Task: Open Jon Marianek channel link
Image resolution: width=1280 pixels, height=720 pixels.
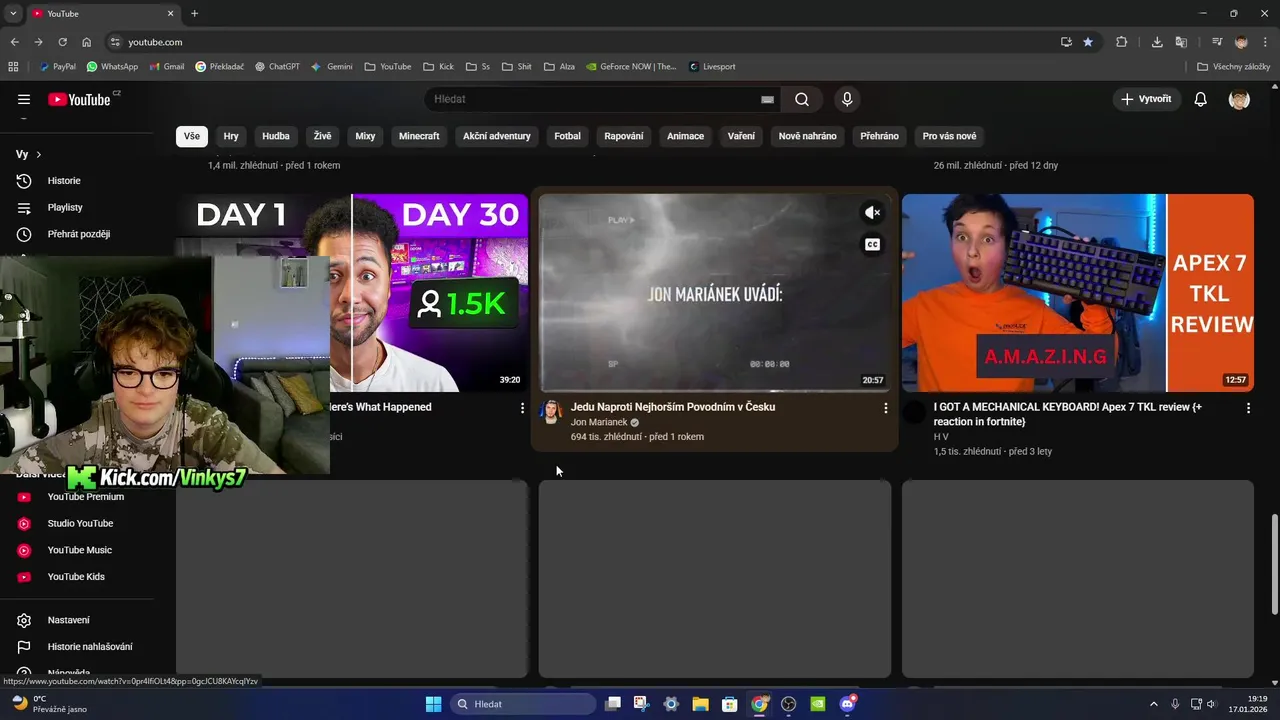Action: (x=599, y=422)
